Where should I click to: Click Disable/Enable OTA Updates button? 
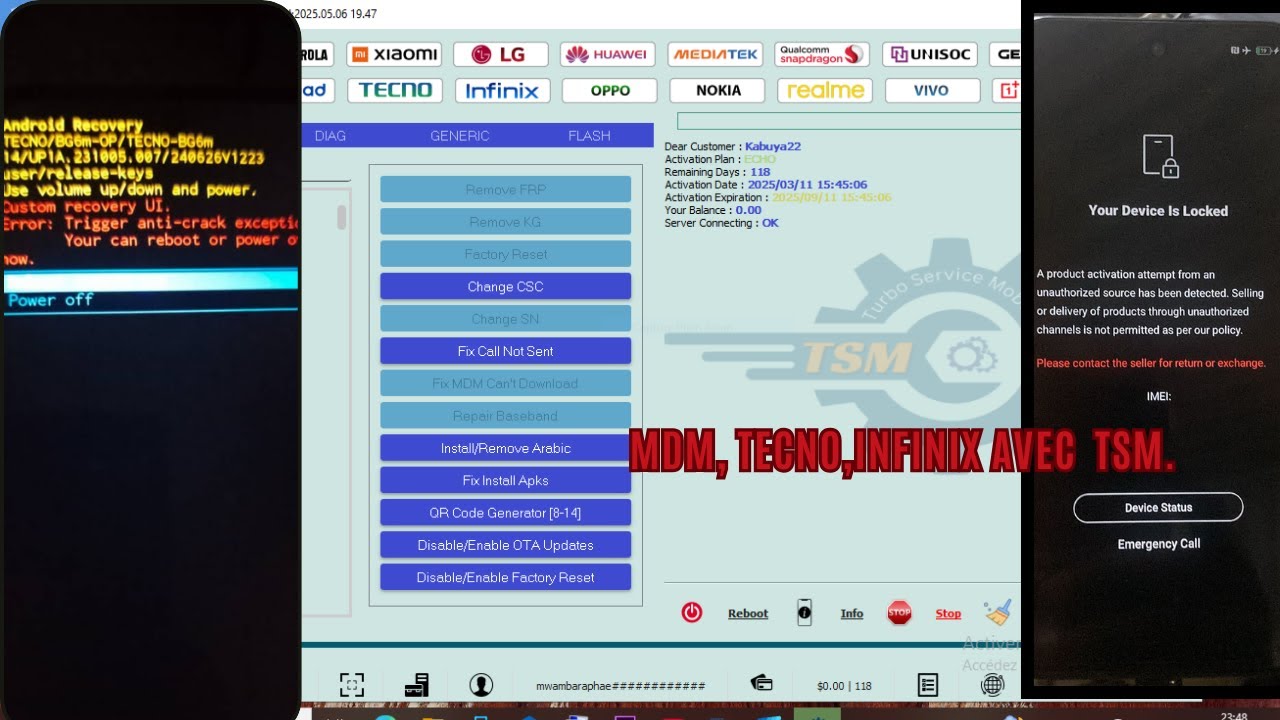[x=505, y=545]
